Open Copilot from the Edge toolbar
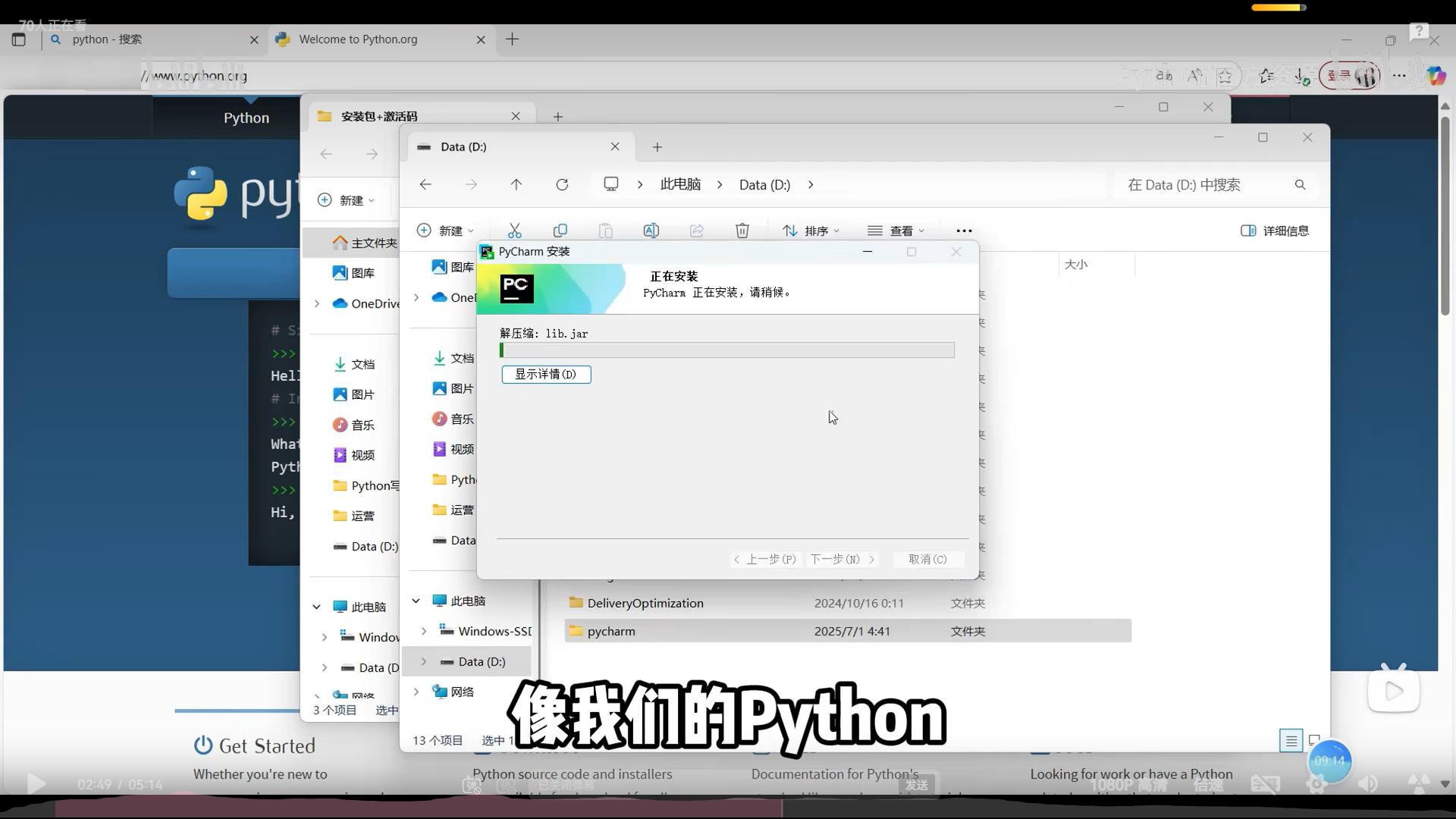Image resolution: width=1456 pixels, height=819 pixels. tap(1436, 76)
